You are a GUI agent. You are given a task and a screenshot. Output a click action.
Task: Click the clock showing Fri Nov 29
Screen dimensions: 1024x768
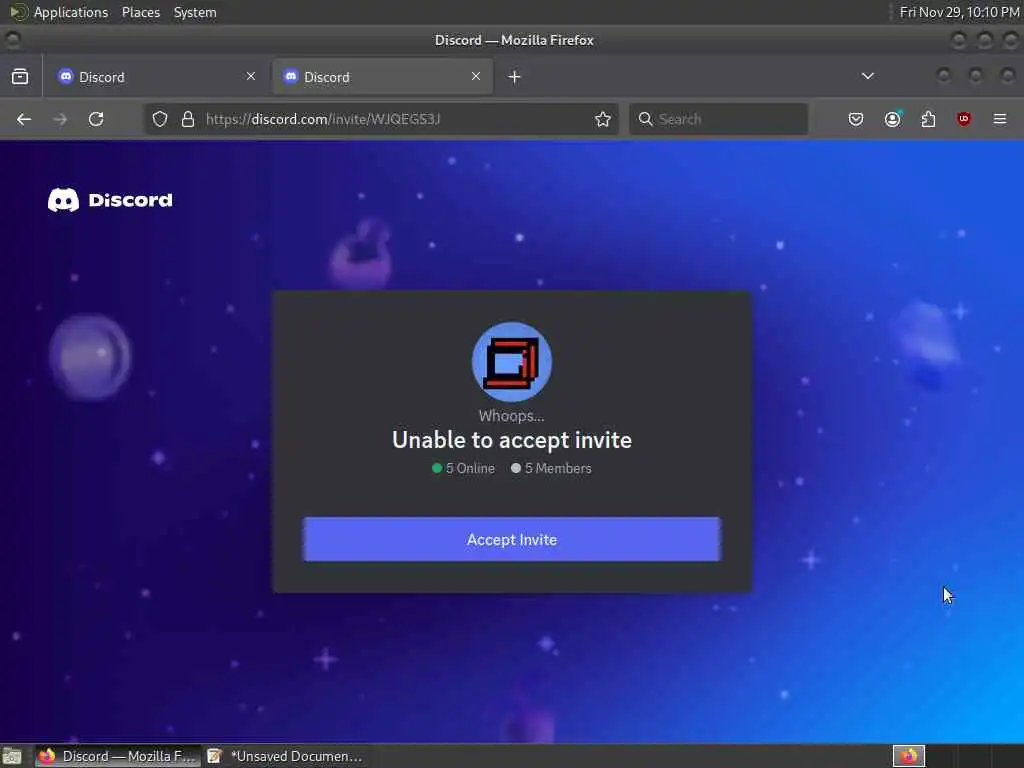pyautogui.click(x=959, y=12)
